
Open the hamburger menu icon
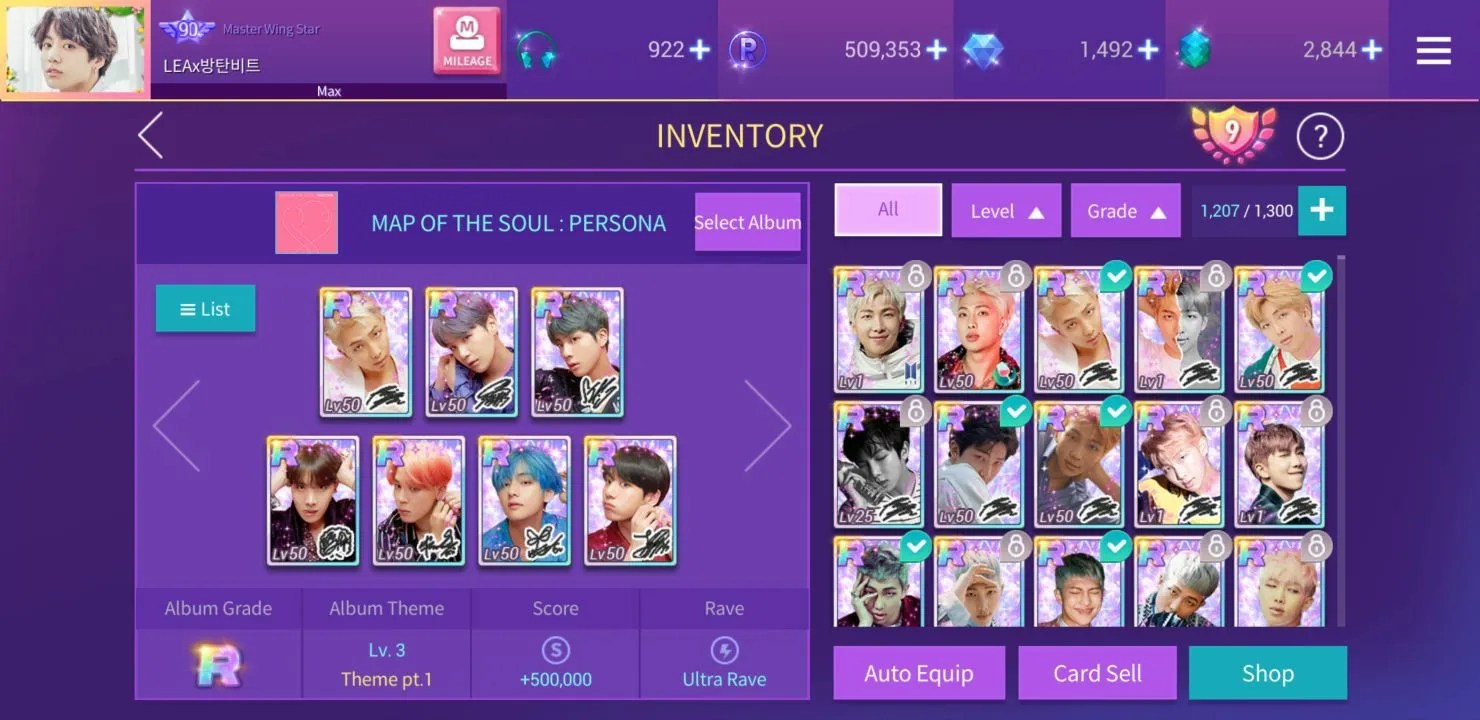click(1433, 50)
